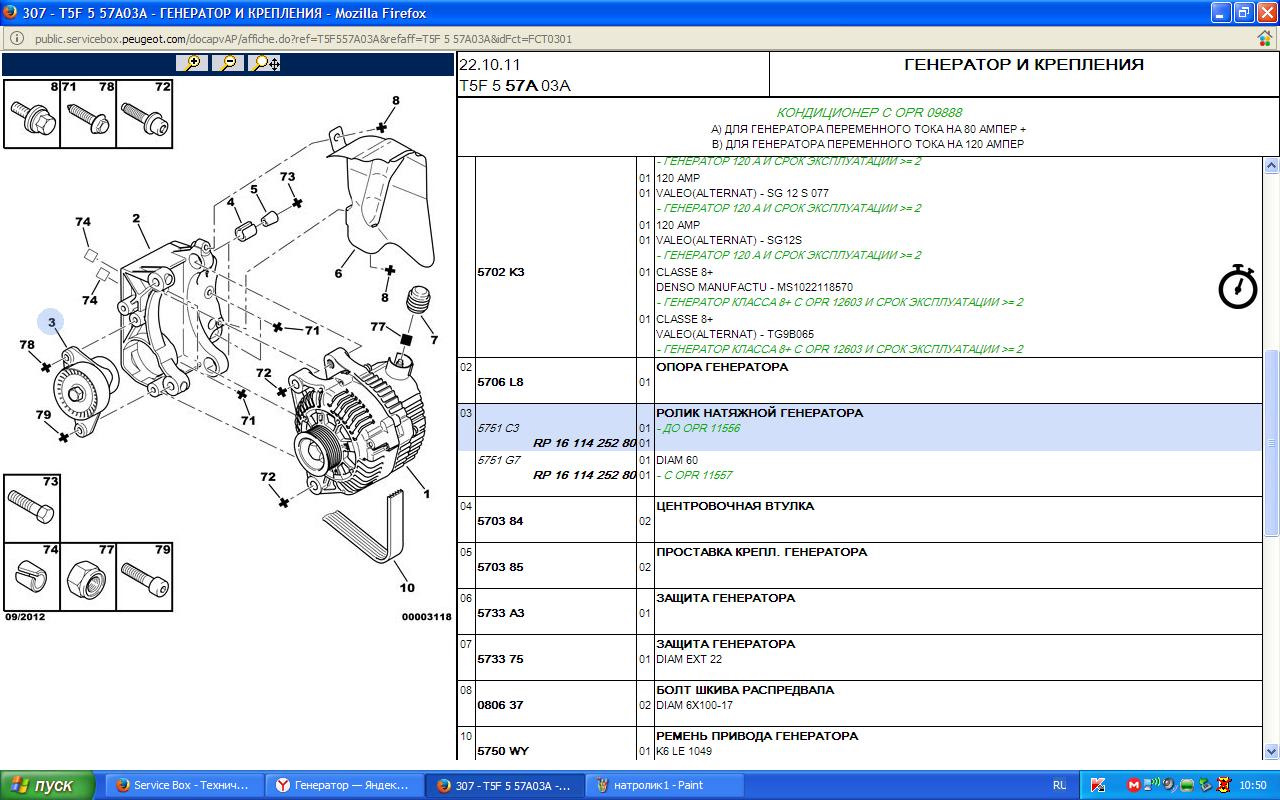This screenshot has height=800, width=1280.
Task: Select ОПОРА ГЕНЕРАТОРА row title
Action: pos(722,367)
